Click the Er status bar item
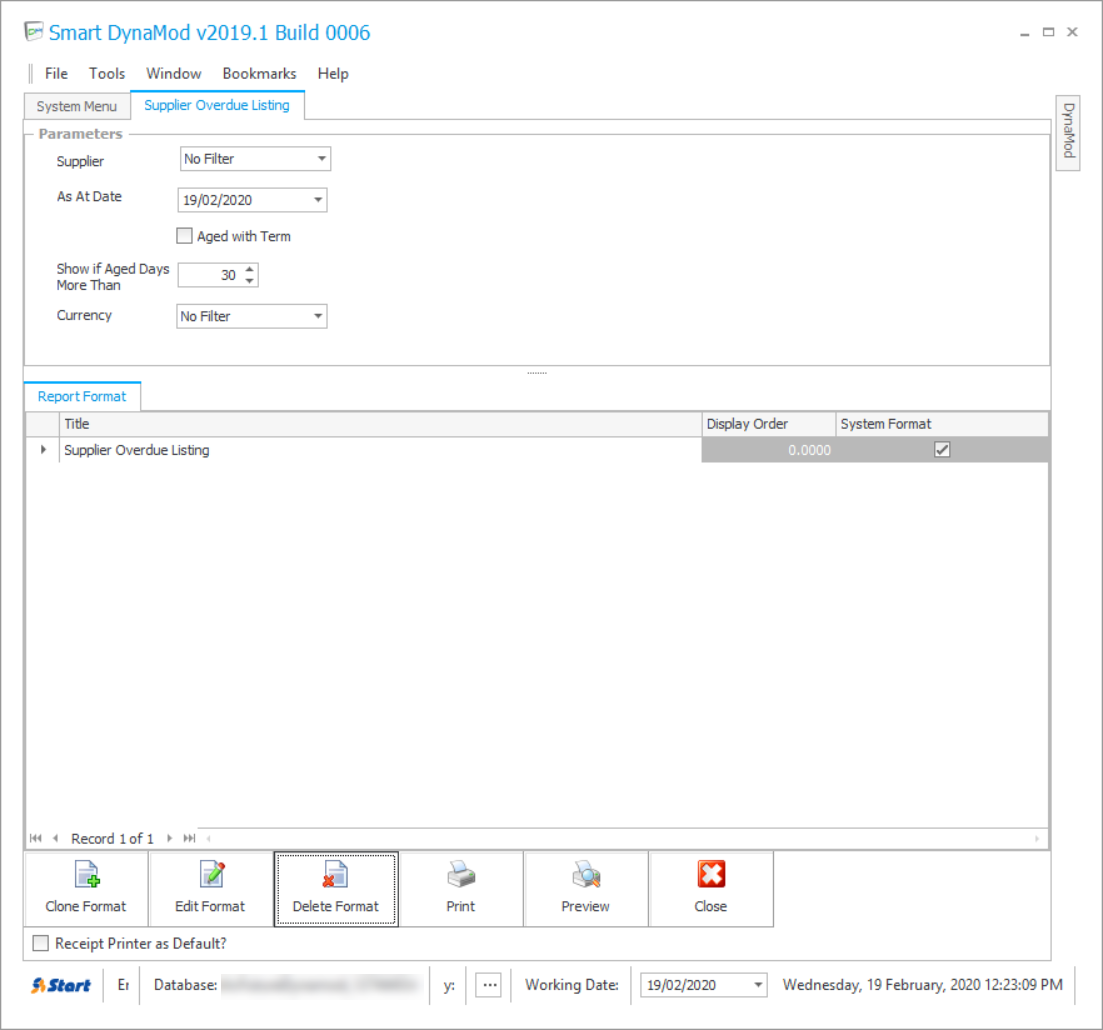 click(122, 985)
